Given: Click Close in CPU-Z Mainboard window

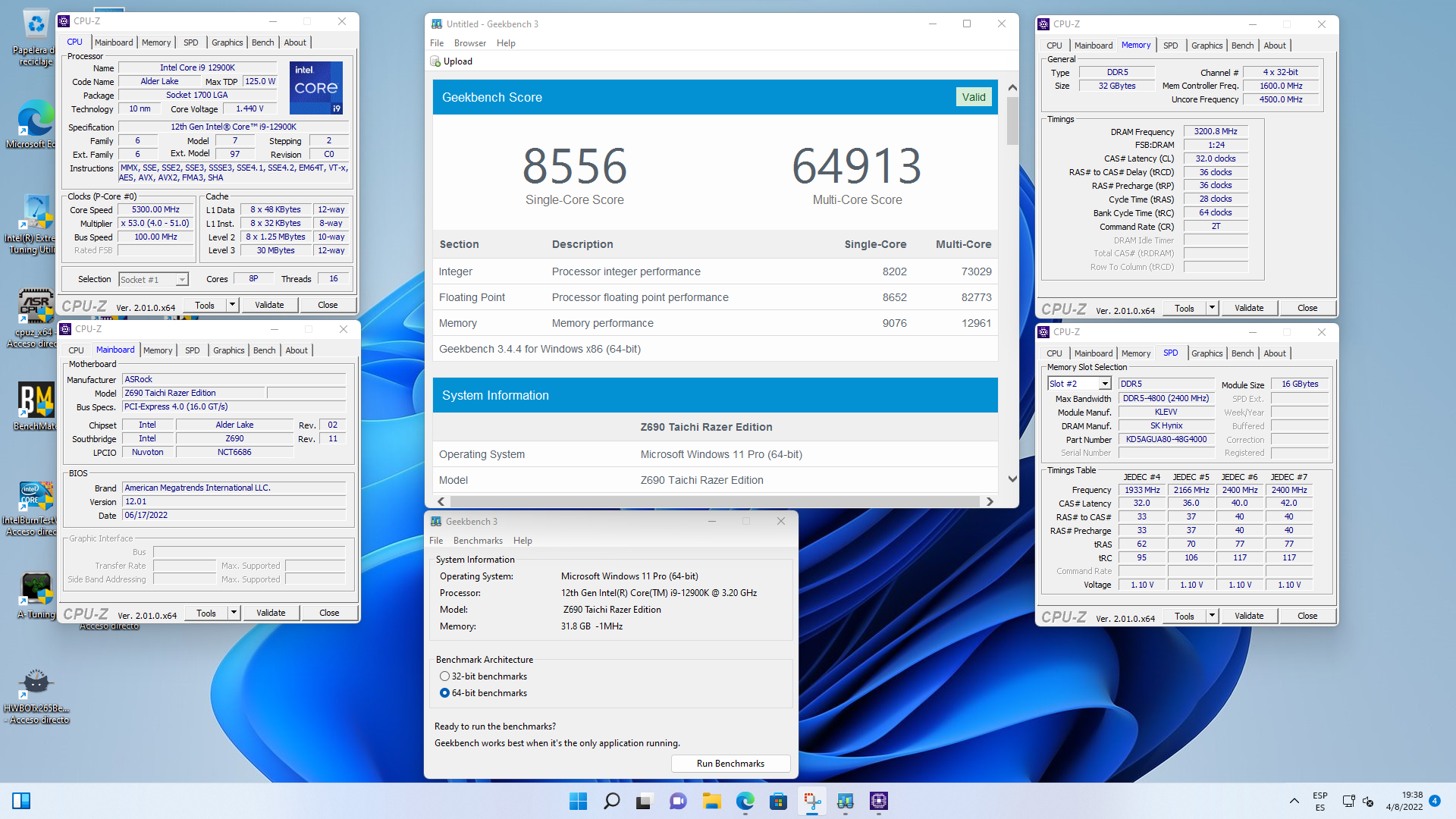Looking at the screenshot, I should pyautogui.click(x=329, y=613).
